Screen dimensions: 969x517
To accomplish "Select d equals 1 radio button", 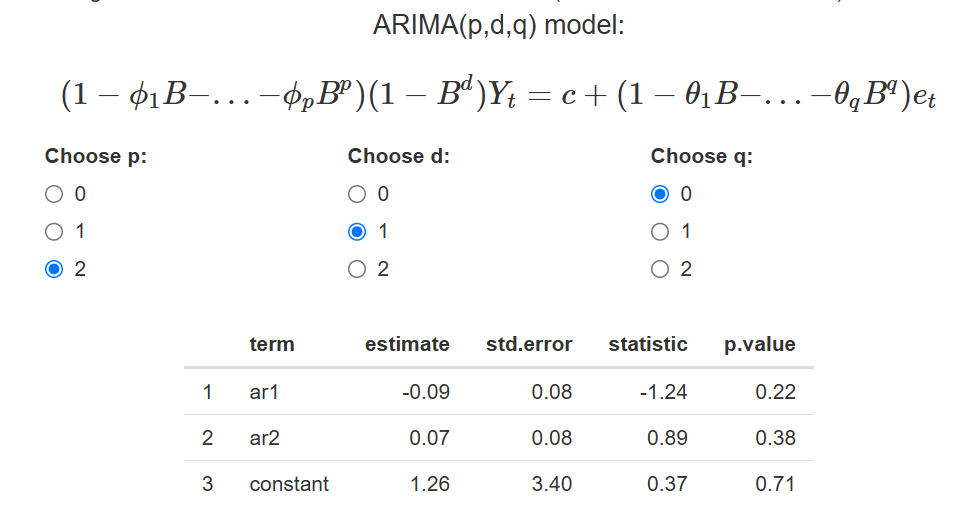I will [357, 232].
